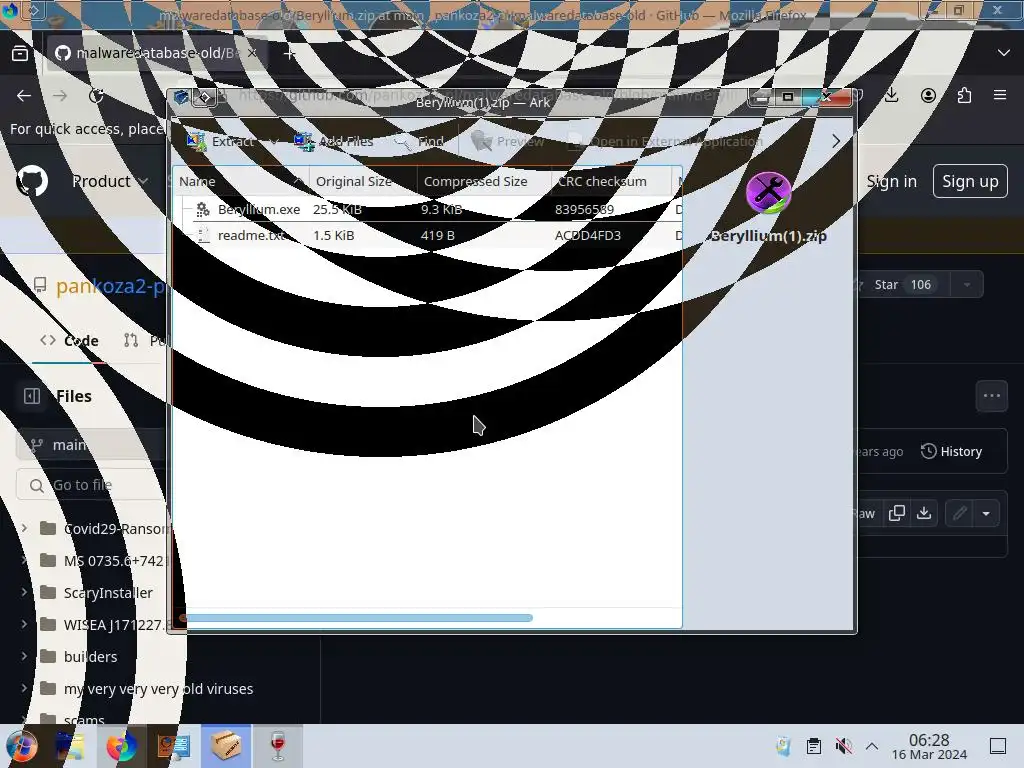Click Find in Ark toolbar

tap(419, 141)
